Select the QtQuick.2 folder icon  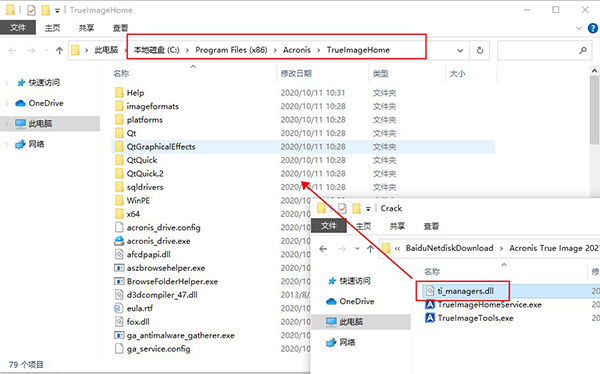(119, 173)
